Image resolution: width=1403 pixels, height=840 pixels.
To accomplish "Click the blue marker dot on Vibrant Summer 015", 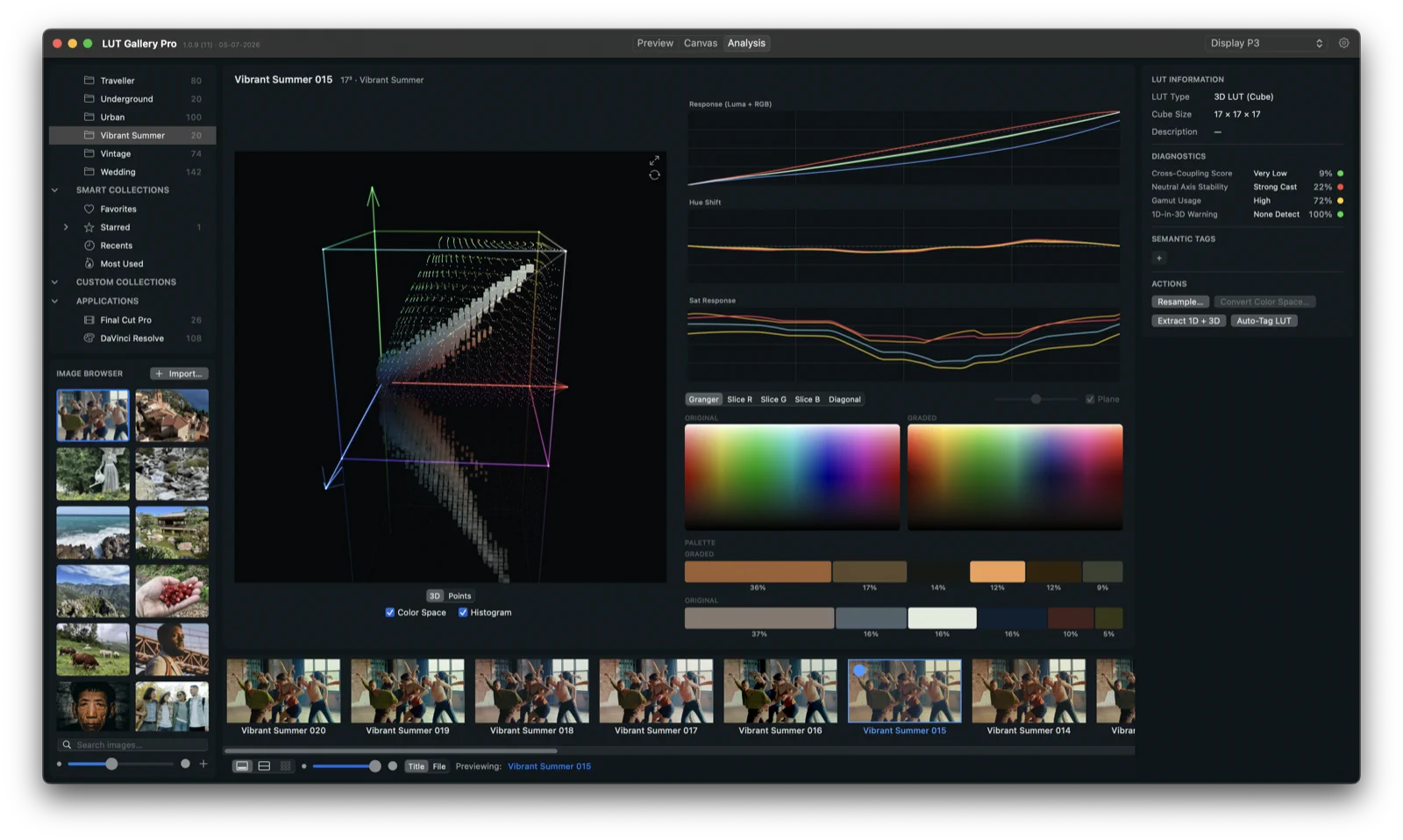I will pyautogui.click(x=859, y=671).
